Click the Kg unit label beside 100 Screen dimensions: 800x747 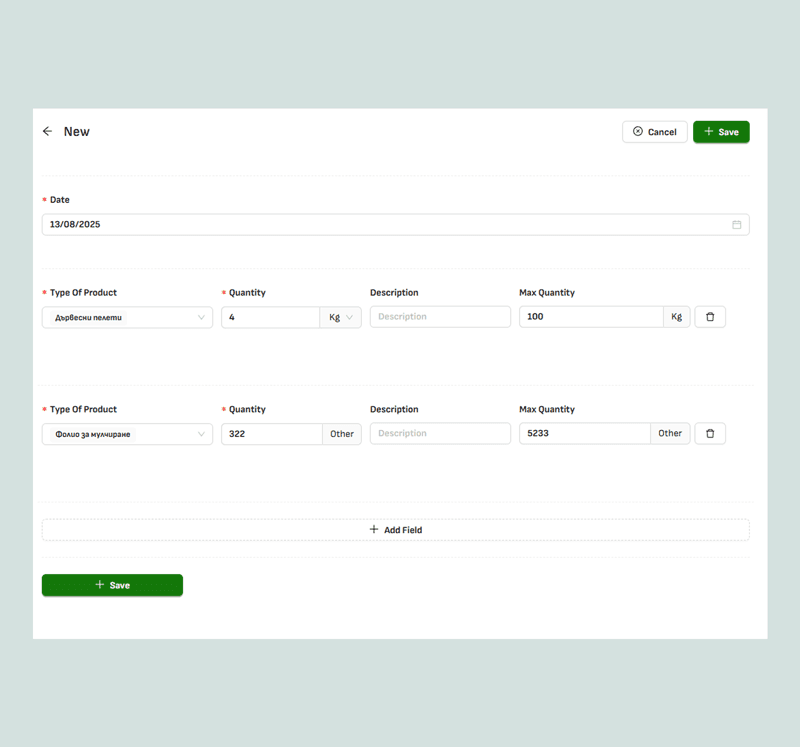677,317
